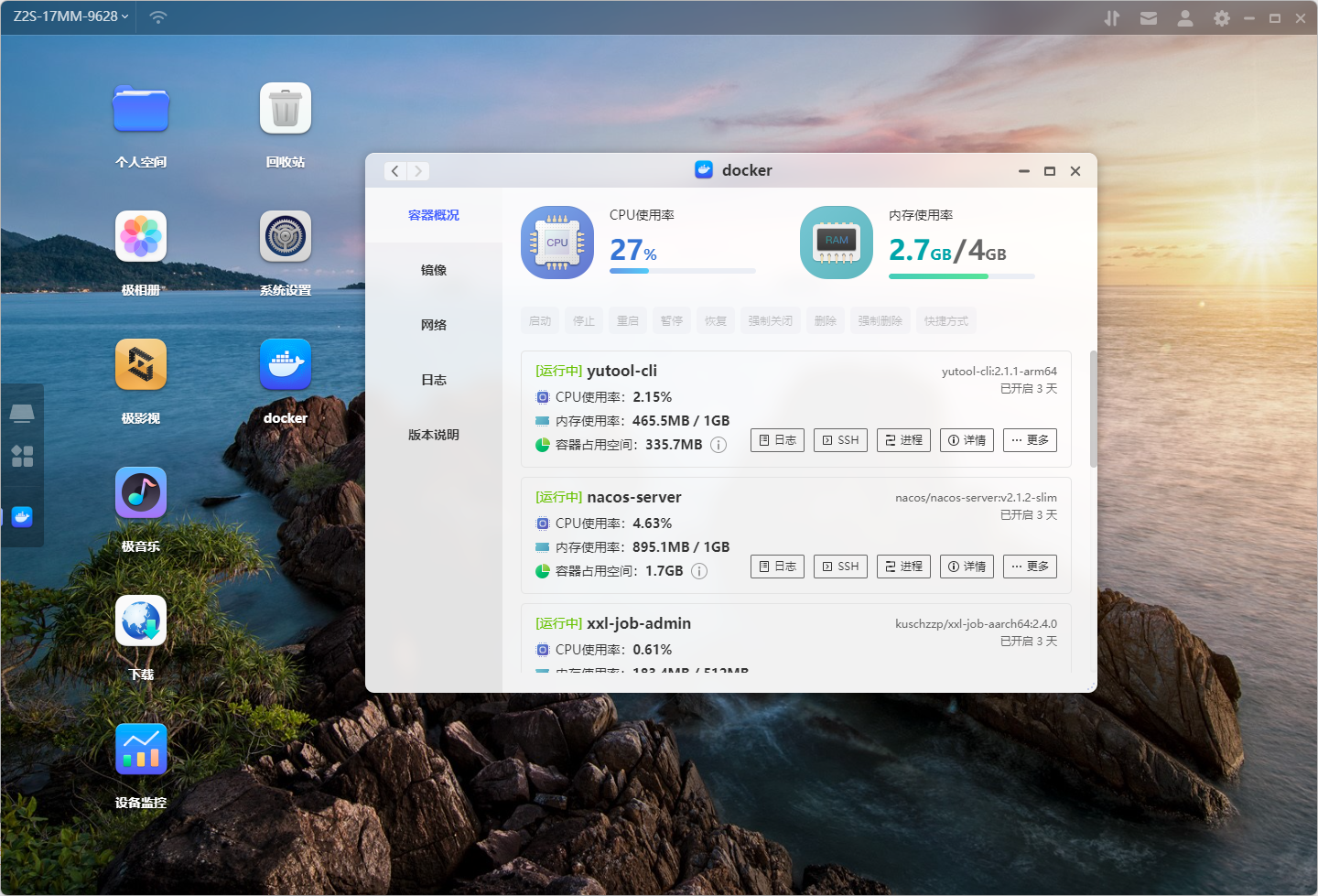Open 更多 menu for yutool-cli container

click(x=1030, y=440)
